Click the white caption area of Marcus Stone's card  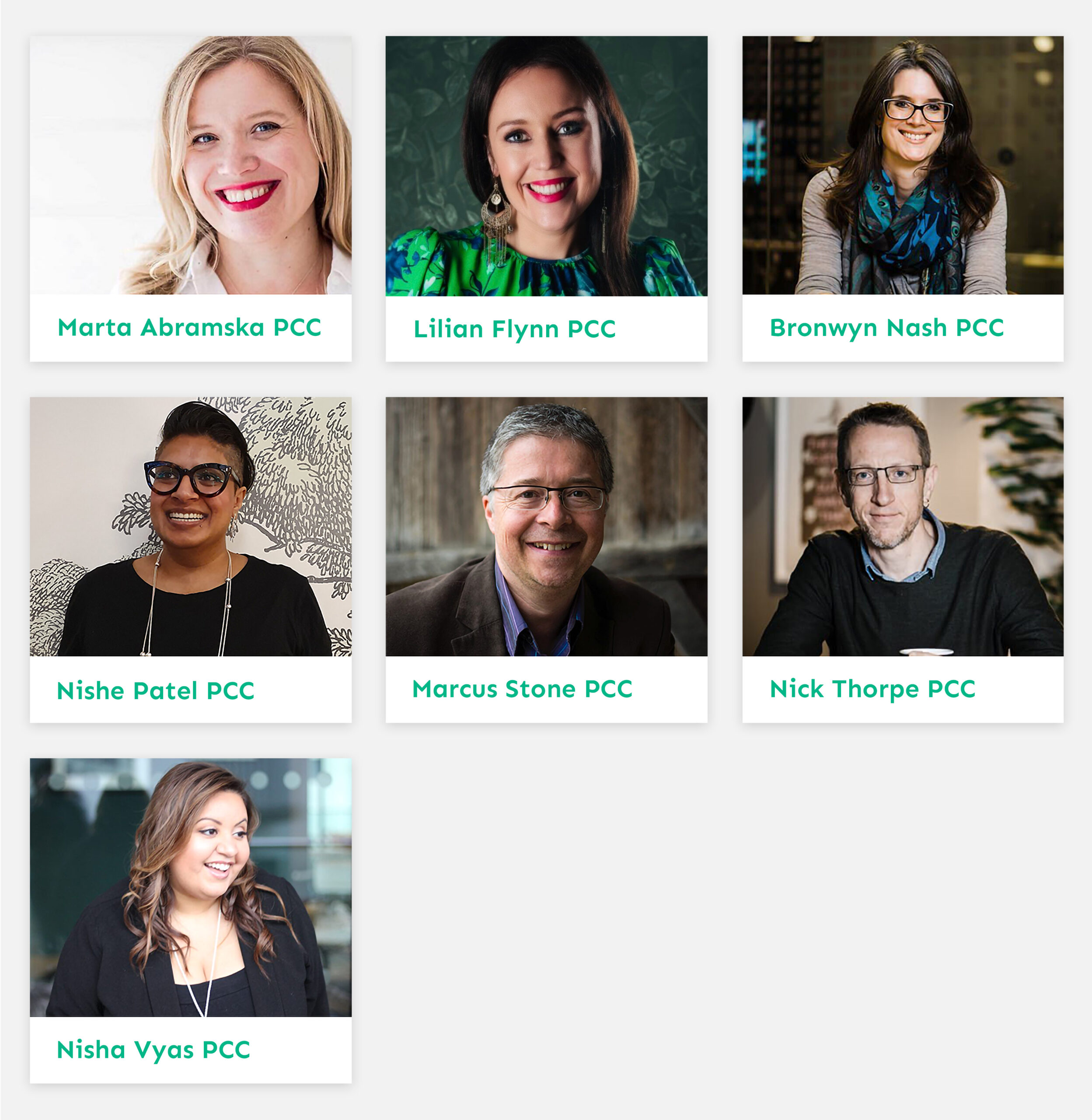point(547,689)
